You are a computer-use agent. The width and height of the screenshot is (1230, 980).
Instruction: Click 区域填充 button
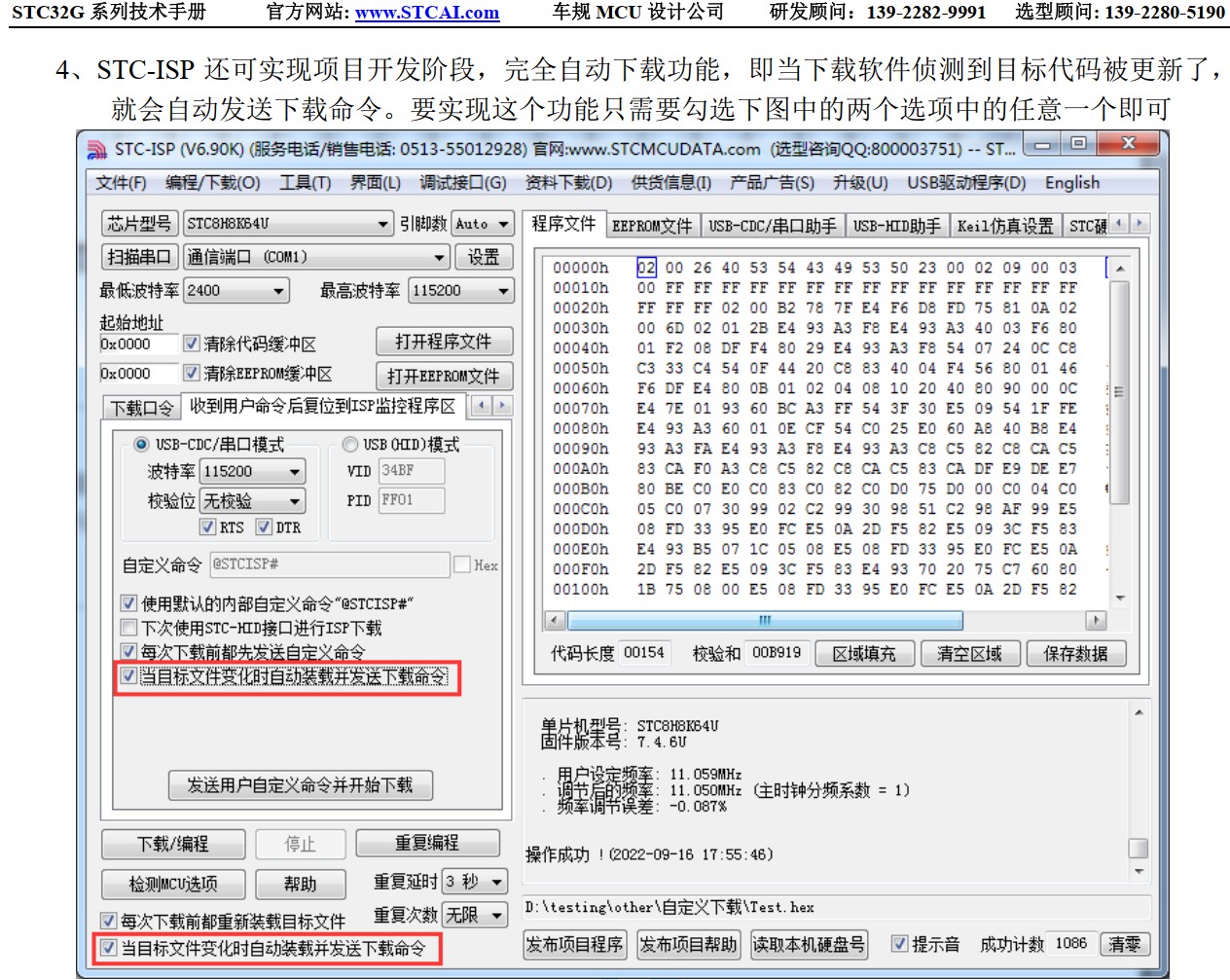[x=864, y=654]
